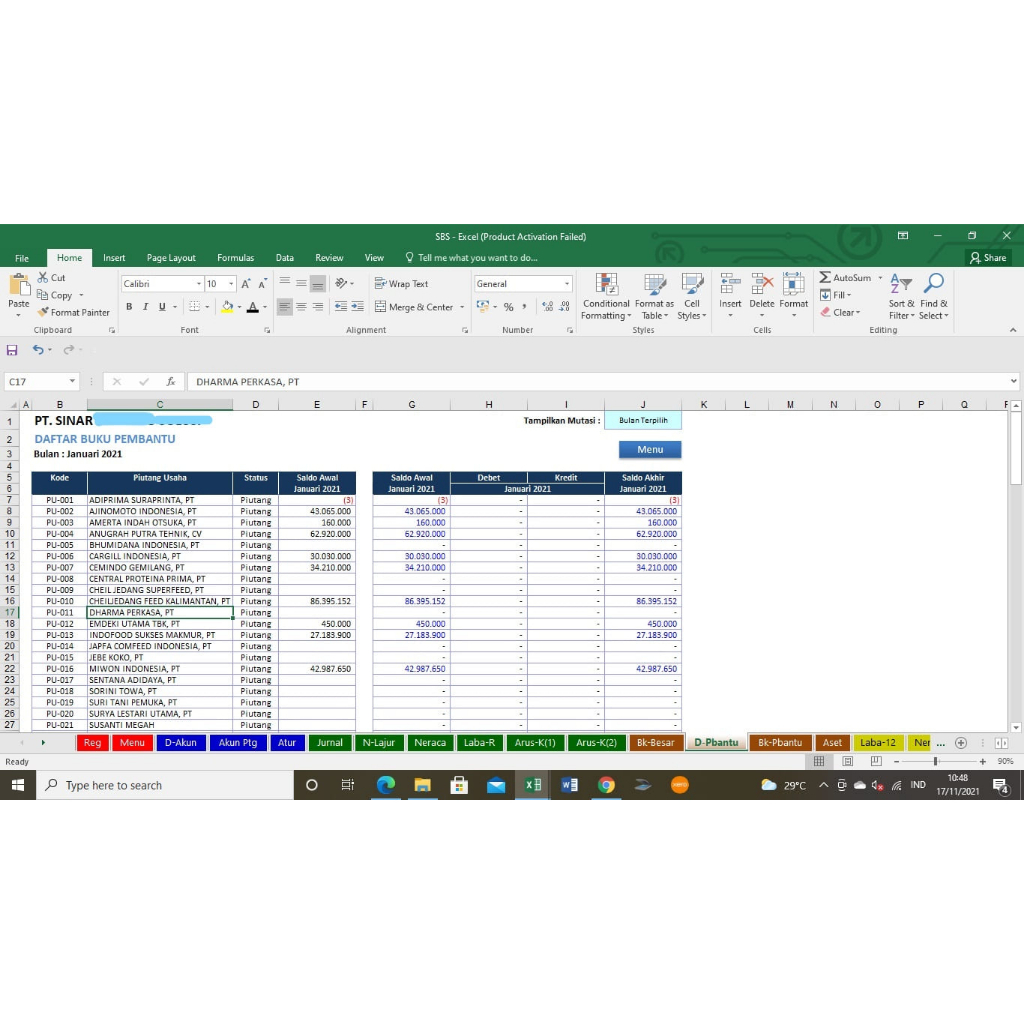Switch to Page Layout view in status bar
1024x1024 pixels.
[848, 761]
